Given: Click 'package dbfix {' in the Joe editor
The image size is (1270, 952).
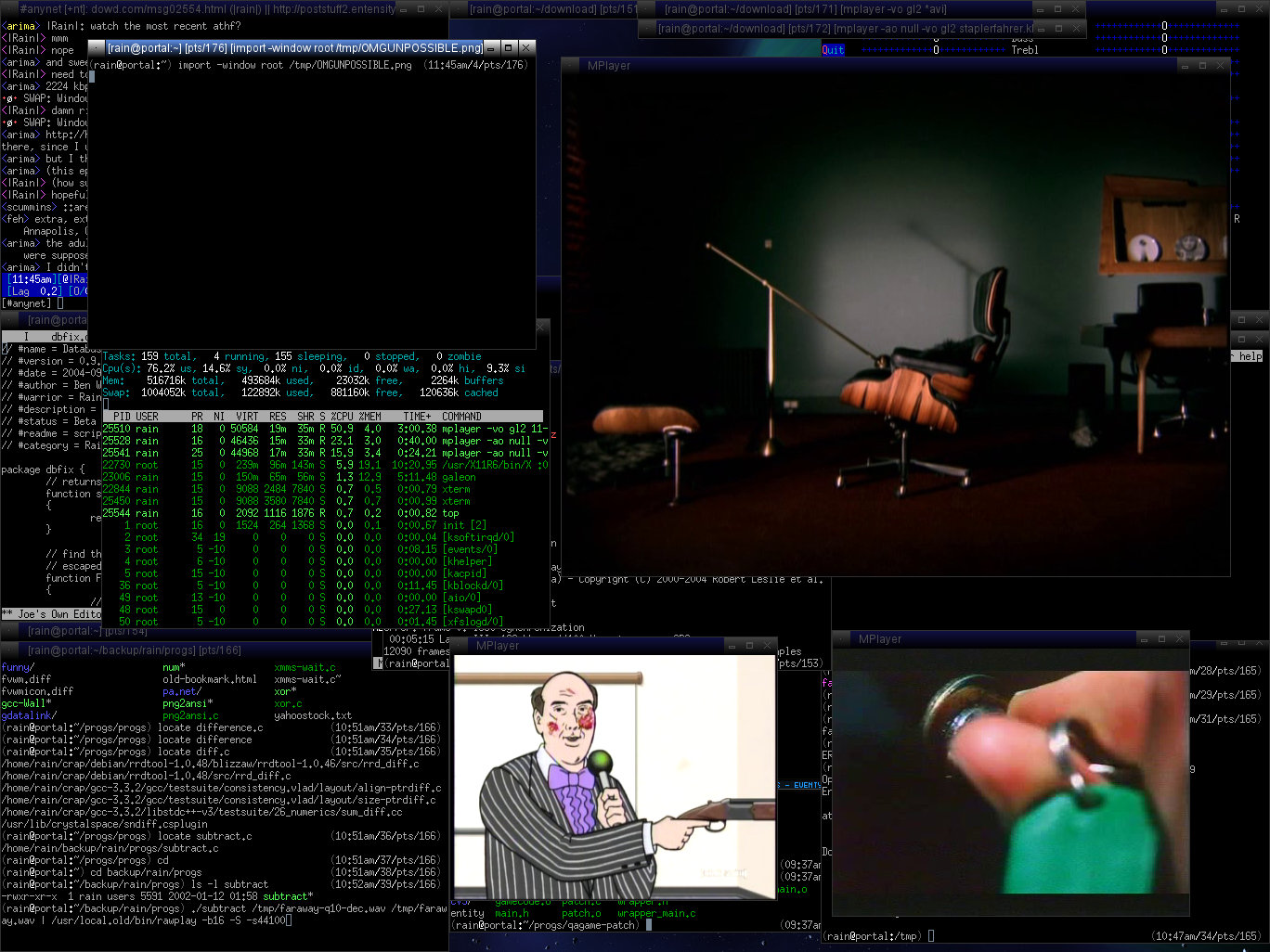Looking at the screenshot, I should point(44,470).
